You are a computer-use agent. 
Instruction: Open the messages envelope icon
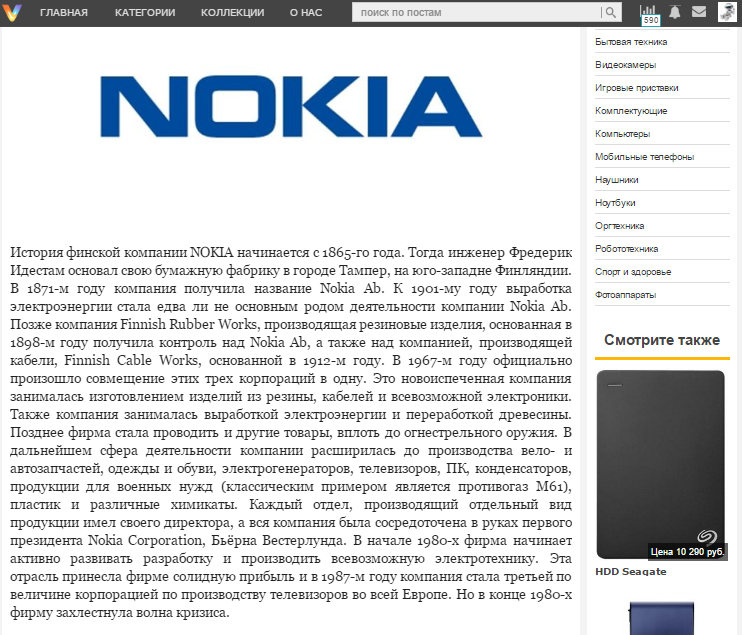pyautogui.click(x=698, y=12)
